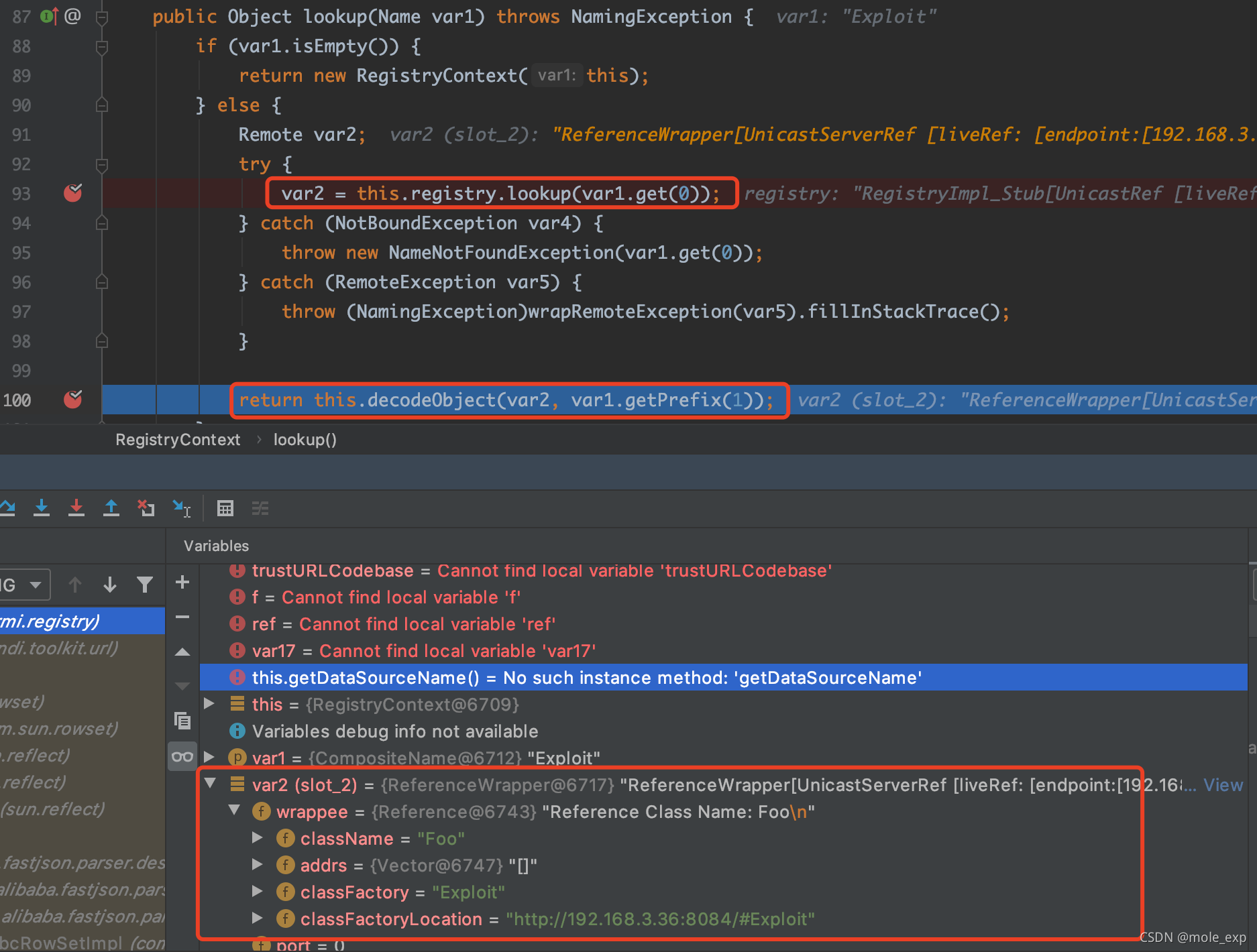
Task: Click RegistryContext in the breadcrumb
Action: [178, 440]
